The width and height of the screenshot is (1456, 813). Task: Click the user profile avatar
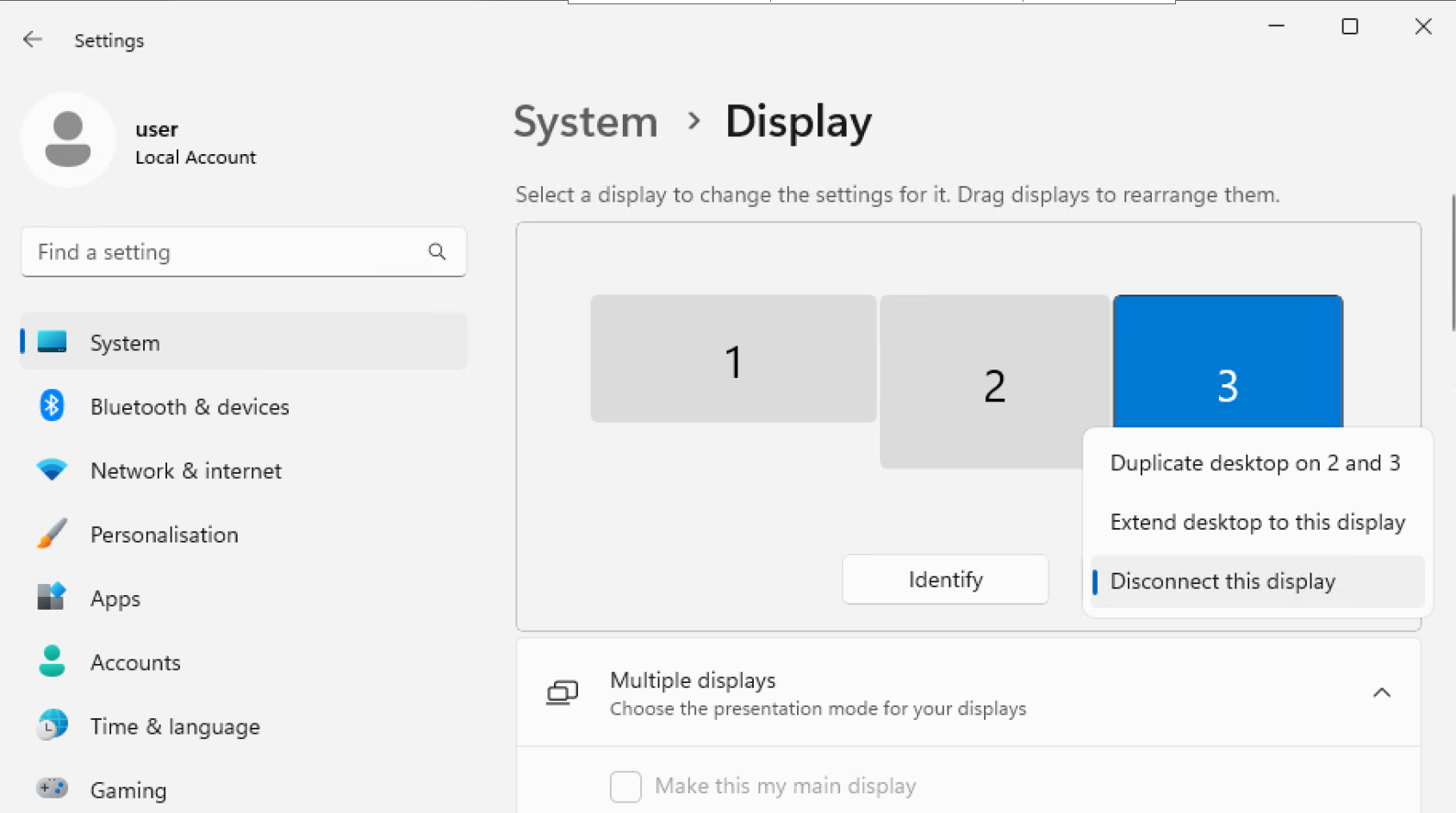point(68,140)
